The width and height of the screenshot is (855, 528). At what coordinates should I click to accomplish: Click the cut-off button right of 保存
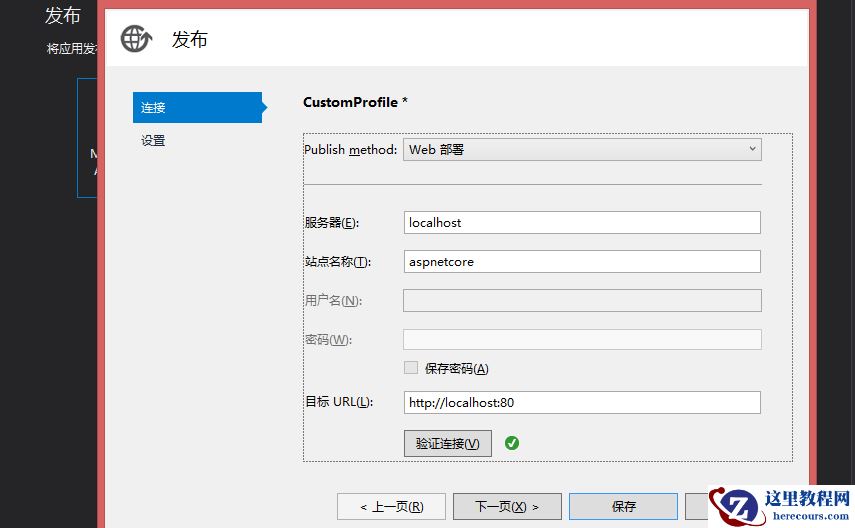click(697, 506)
